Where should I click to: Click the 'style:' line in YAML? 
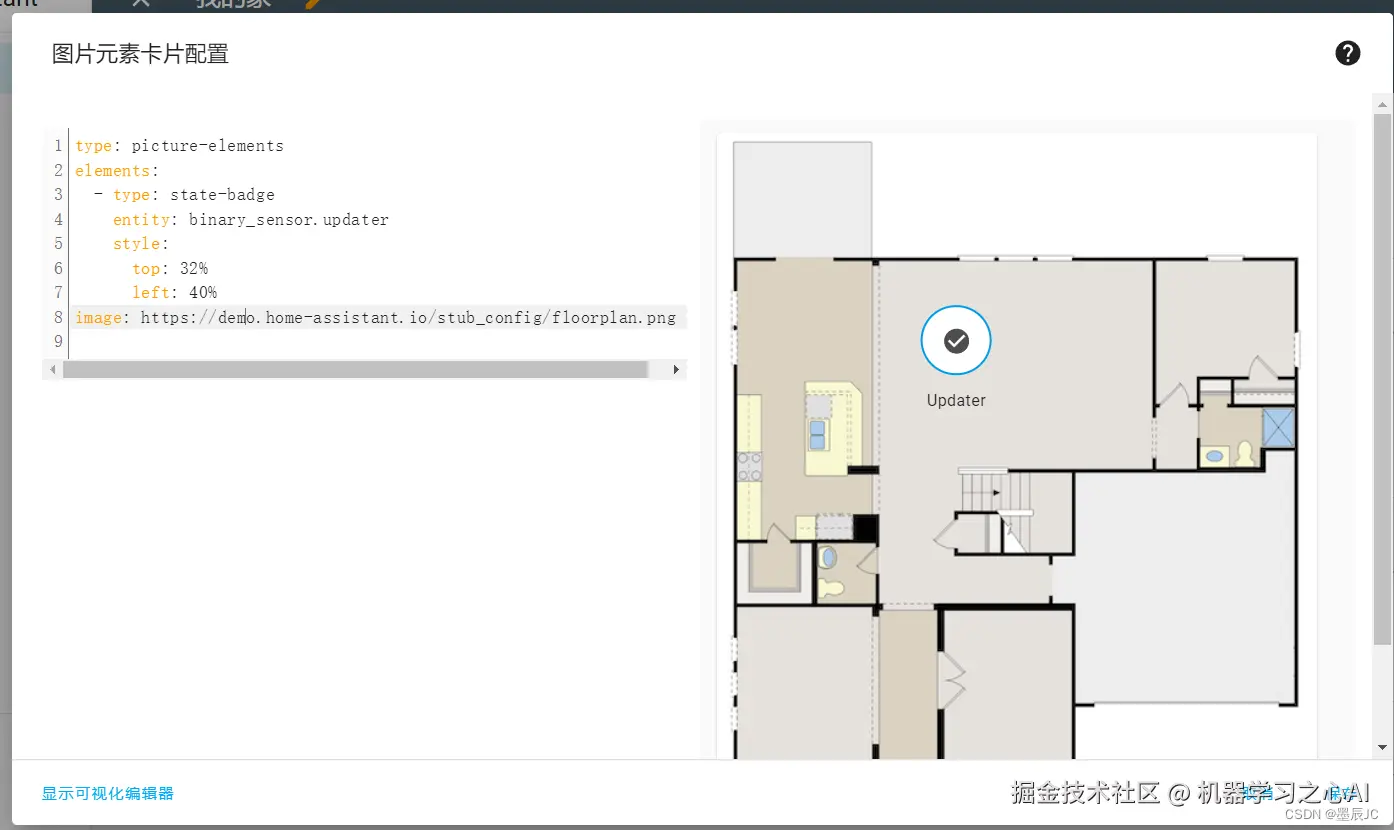point(141,244)
